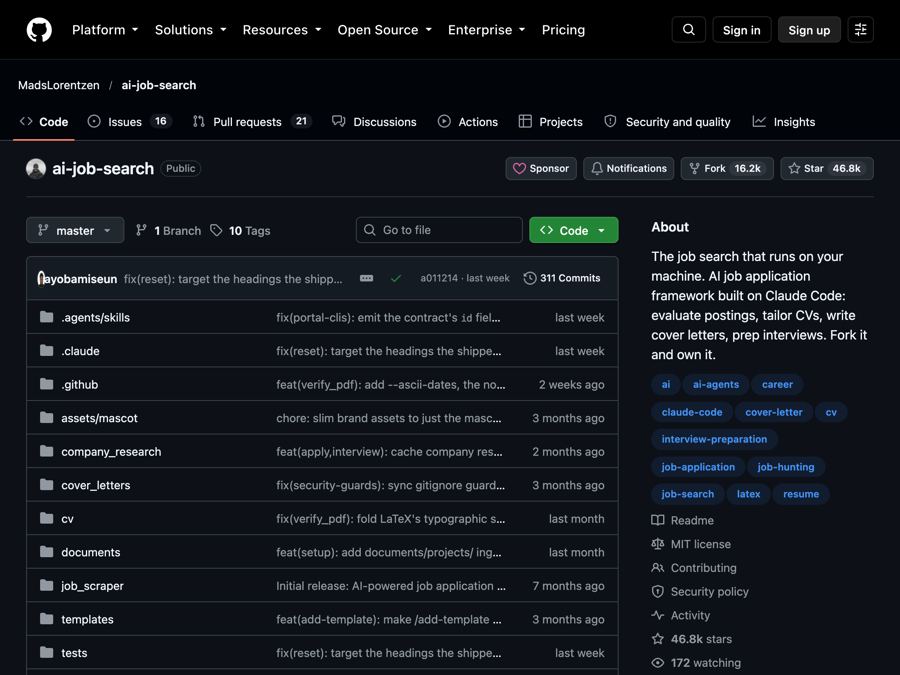Open the job_scraper folder name
This screenshot has width=900, height=675.
pyautogui.click(x=92, y=585)
